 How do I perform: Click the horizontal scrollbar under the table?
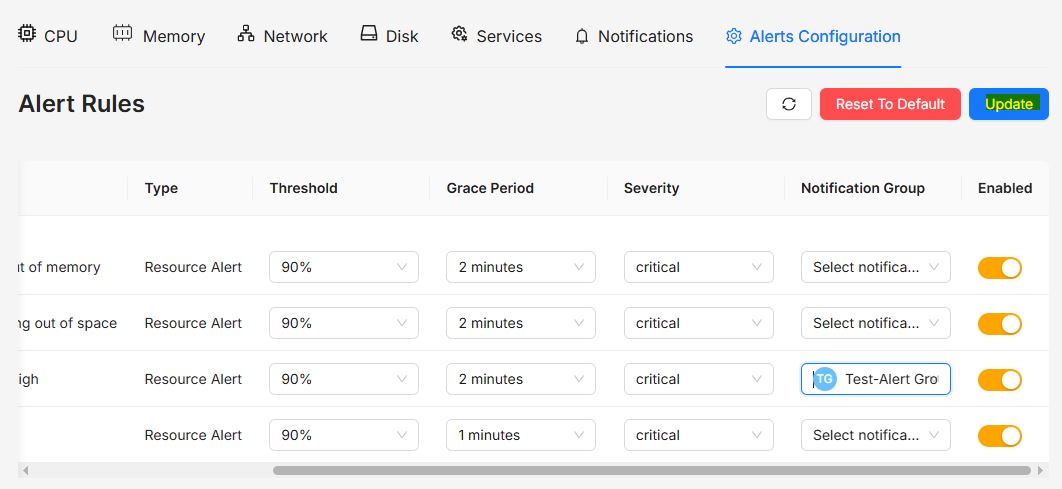tap(652, 470)
